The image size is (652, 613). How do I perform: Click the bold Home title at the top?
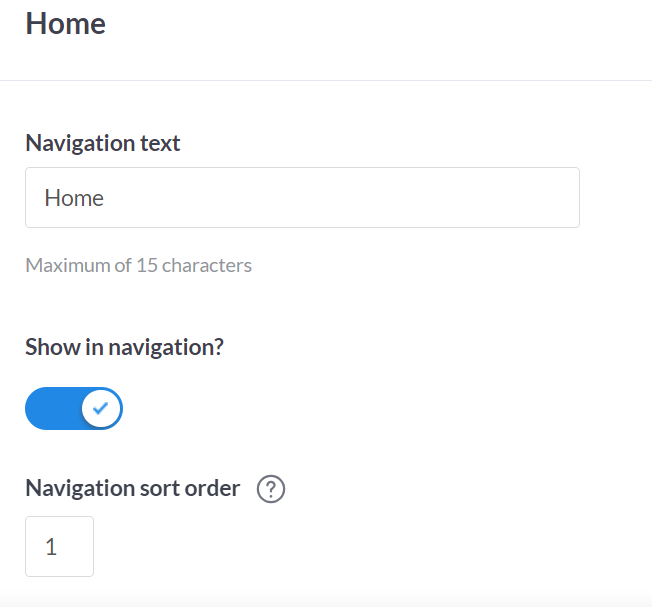coord(65,23)
